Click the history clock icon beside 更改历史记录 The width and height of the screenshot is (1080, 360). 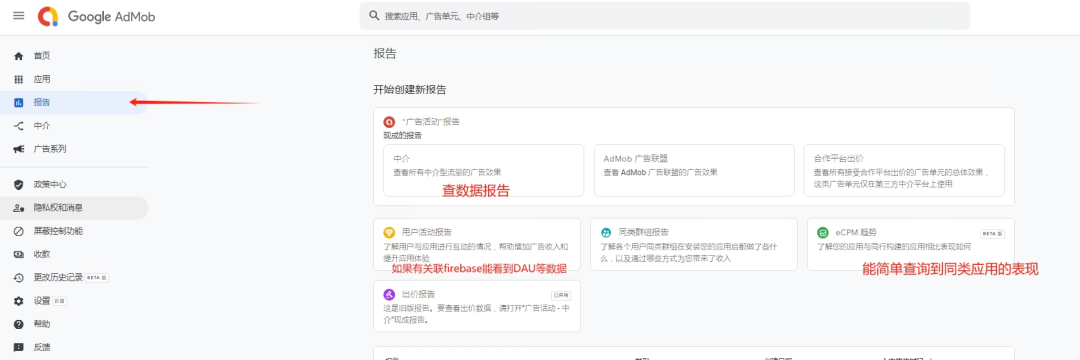coord(19,277)
